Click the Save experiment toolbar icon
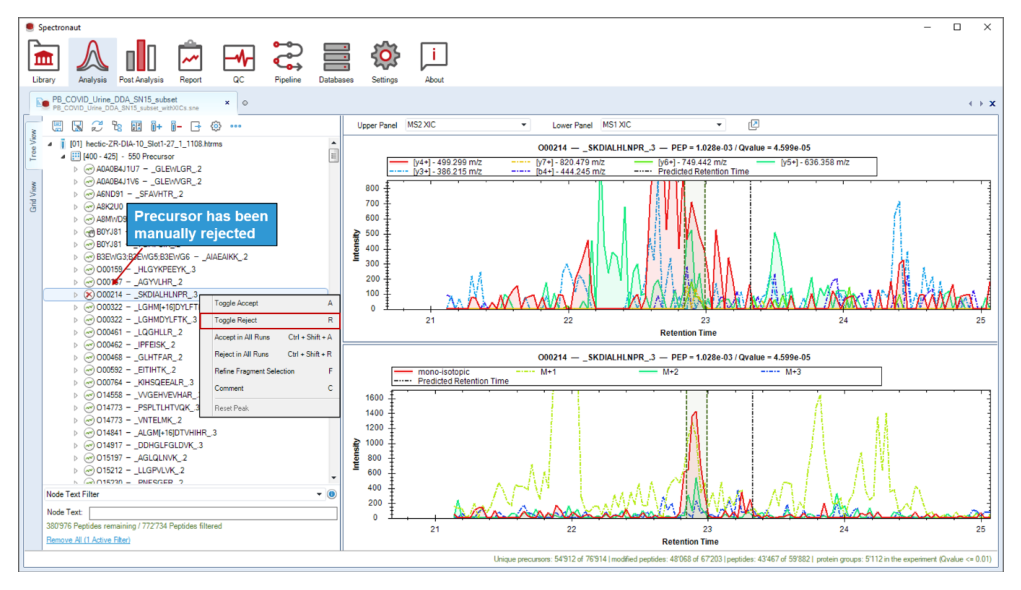The height and width of the screenshot is (590, 1021). tap(57, 126)
